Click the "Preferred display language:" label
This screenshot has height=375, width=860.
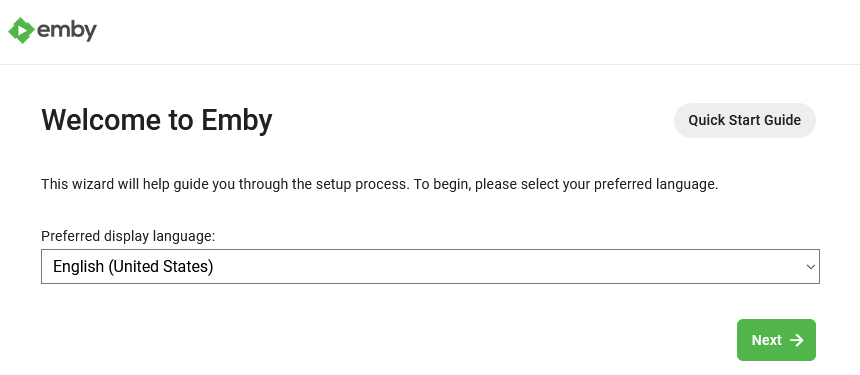coord(128,236)
